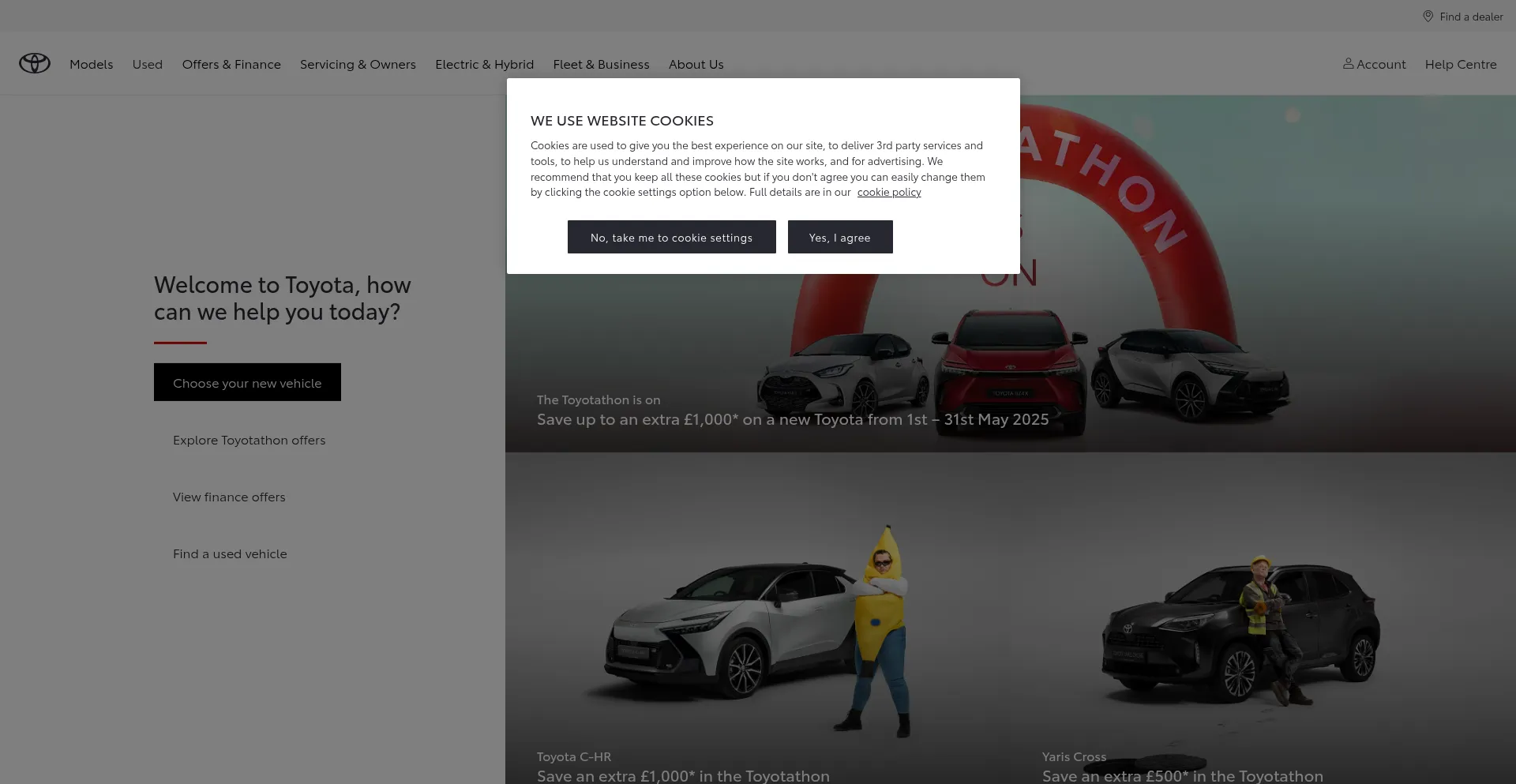
Task: Expand Electric & Hybrid navigation menu
Action: [484, 65]
